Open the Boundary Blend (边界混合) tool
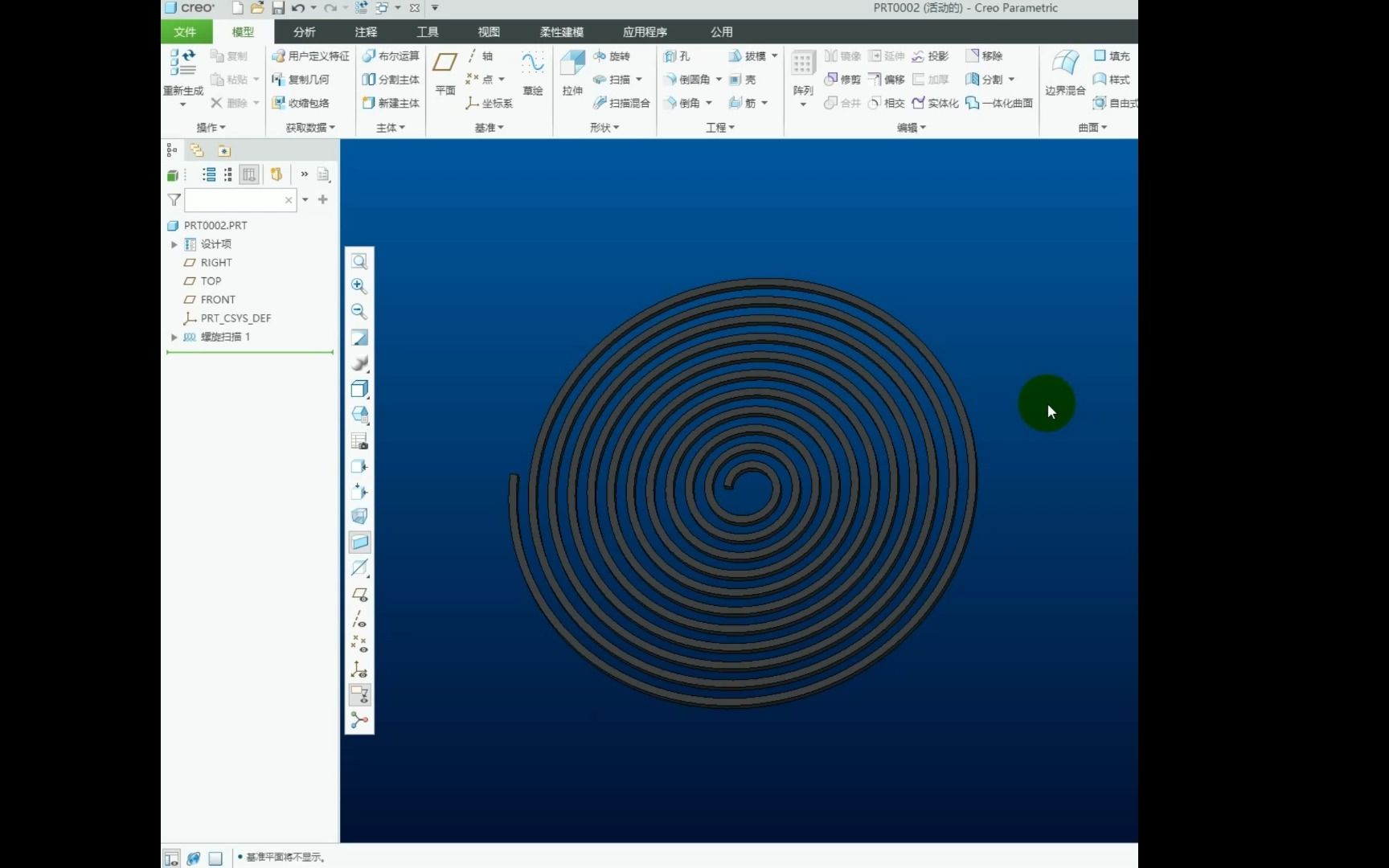Screen dimensions: 1389x868 (x=1065, y=72)
